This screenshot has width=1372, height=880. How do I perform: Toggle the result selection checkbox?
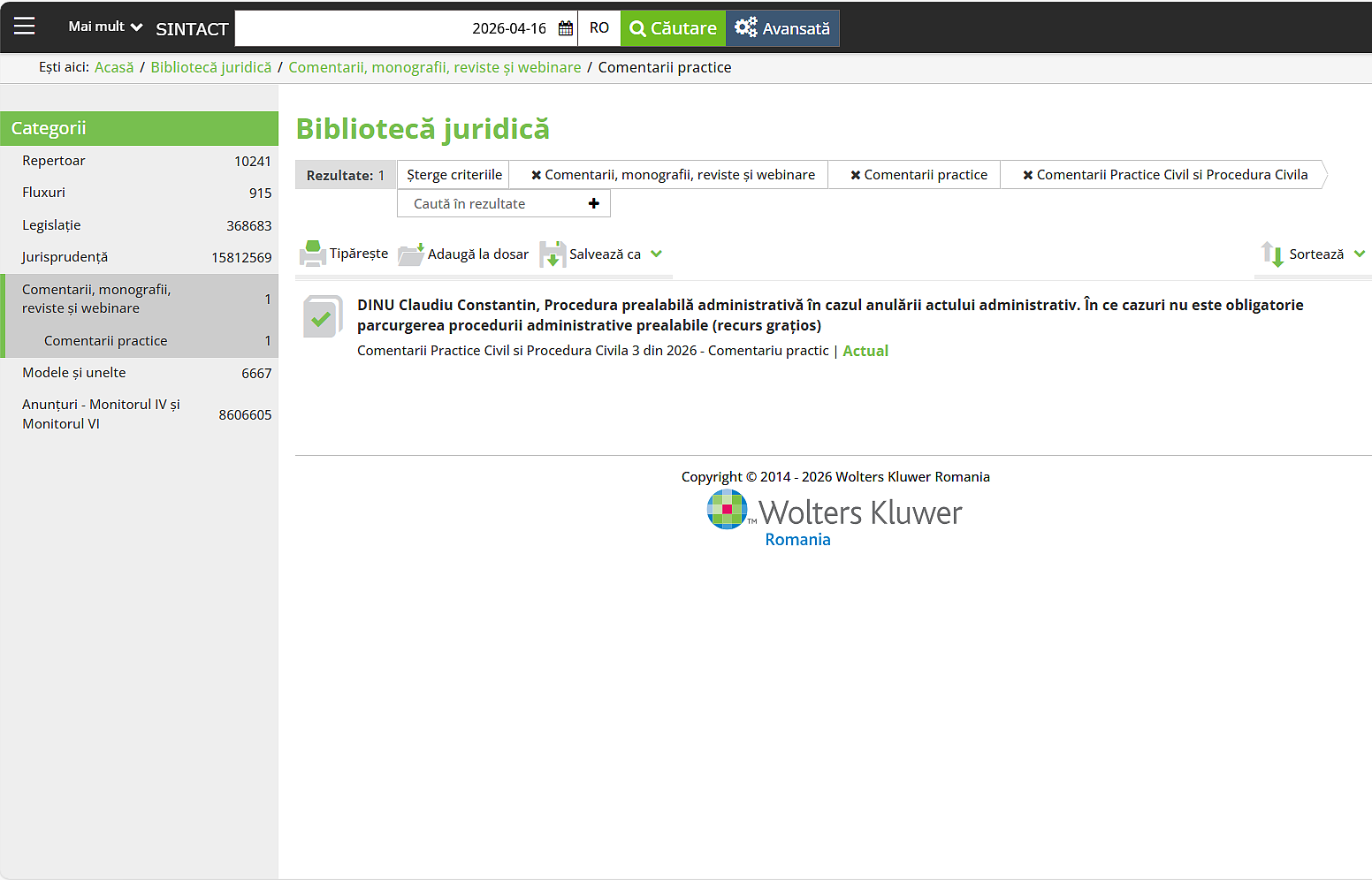tap(321, 318)
